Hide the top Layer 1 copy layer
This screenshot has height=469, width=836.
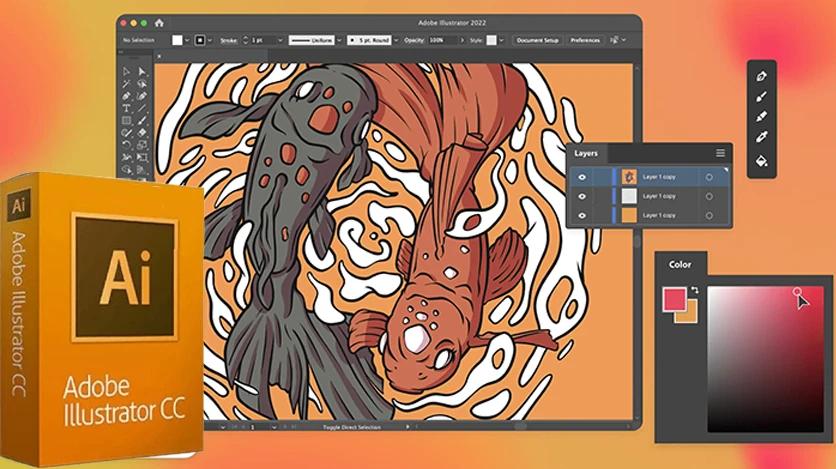coord(582,177)
